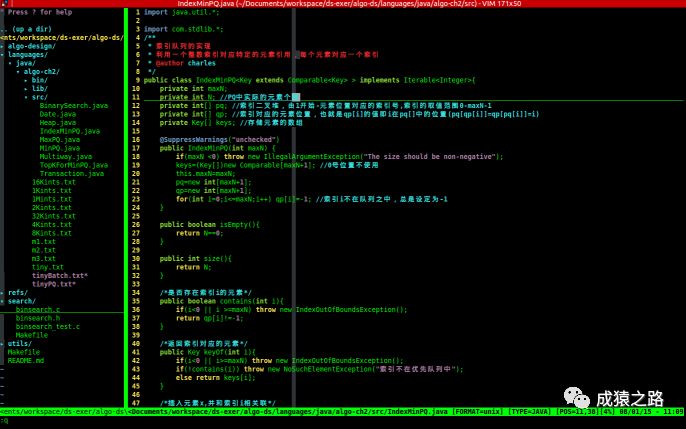Open the binsearch.h header file
This screenshot has width=686, height=429.
[38, 318]
